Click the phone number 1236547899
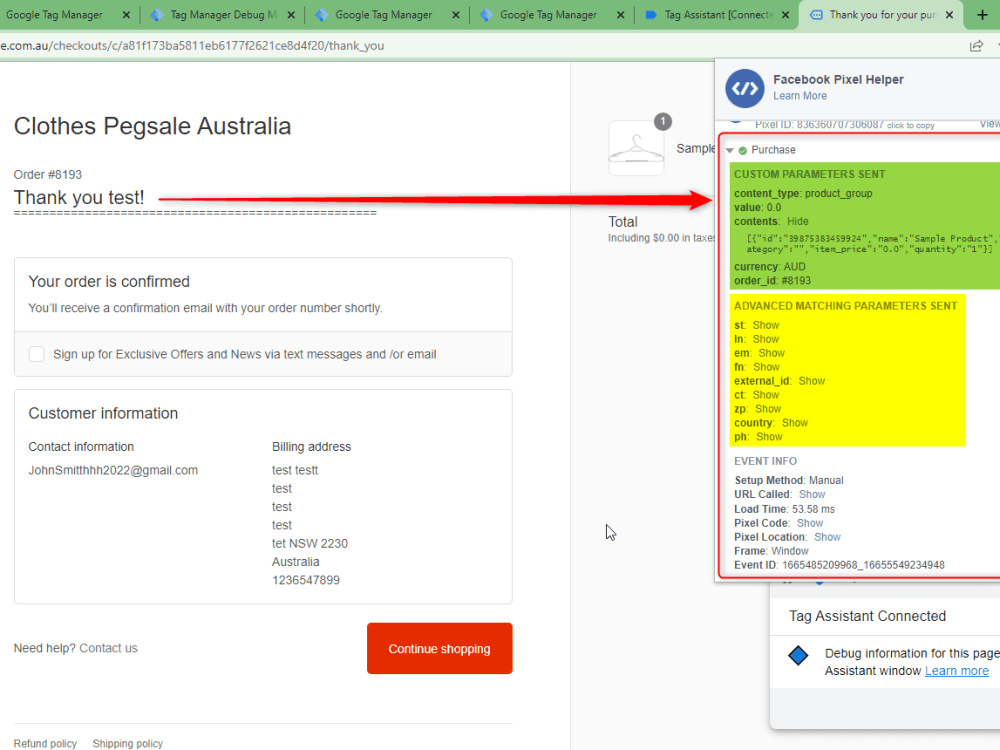This screenshot has width=1000, height=750. [x=305, y=580]
